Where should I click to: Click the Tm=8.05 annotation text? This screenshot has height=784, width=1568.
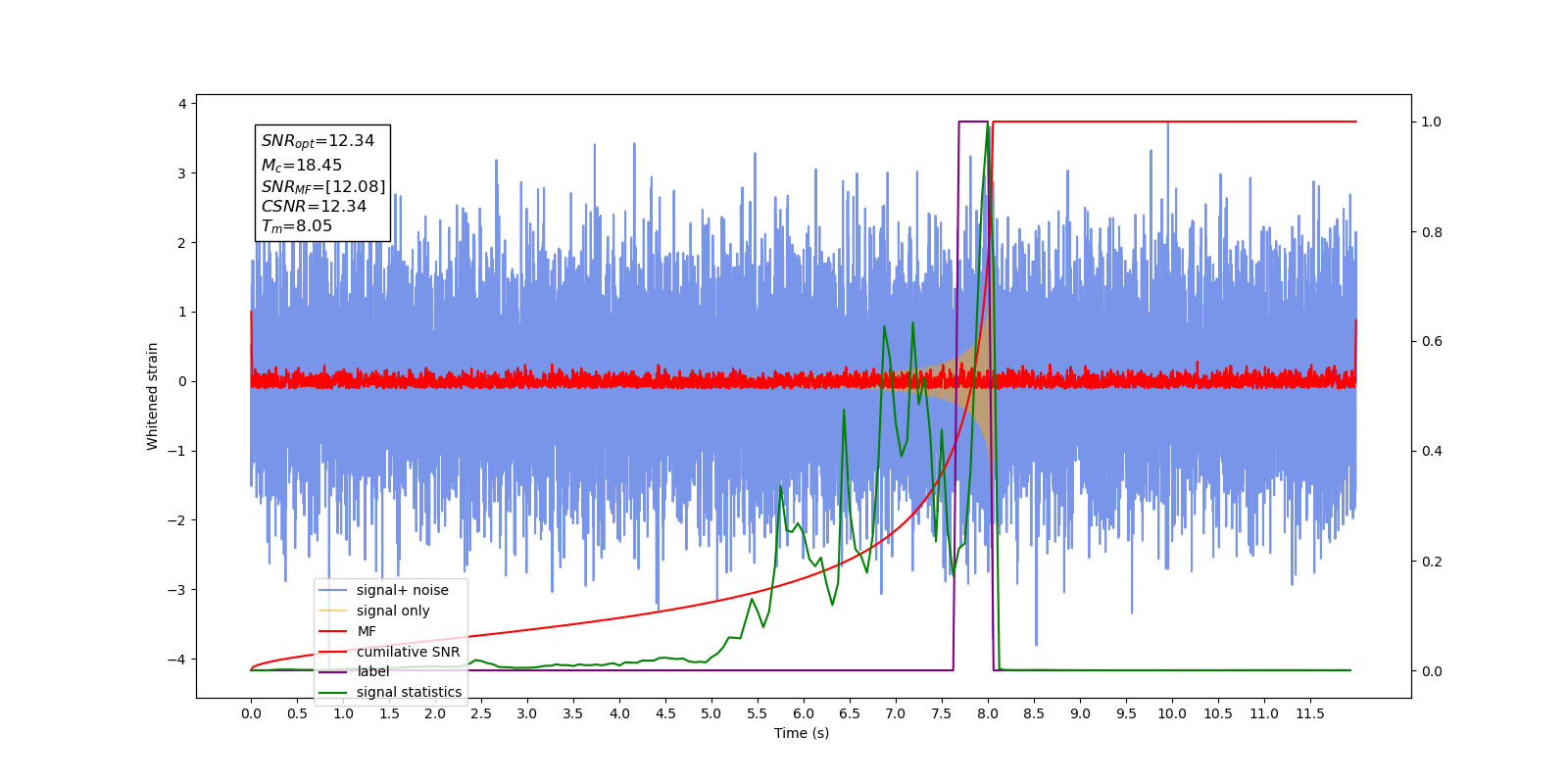pyautogui.click(x=296, y=226)
